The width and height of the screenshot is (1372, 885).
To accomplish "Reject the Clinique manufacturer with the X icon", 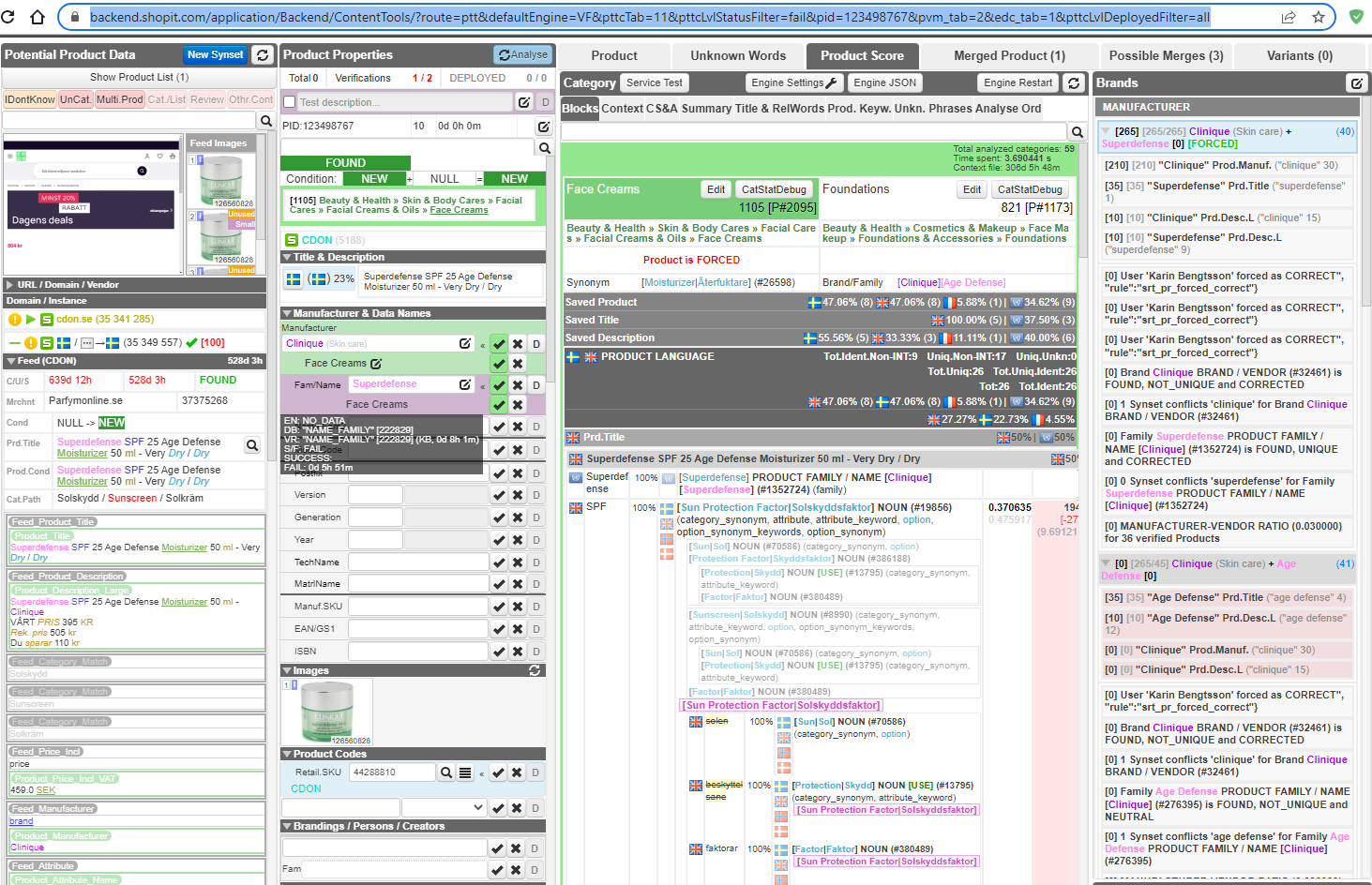I will click(517, 344).
